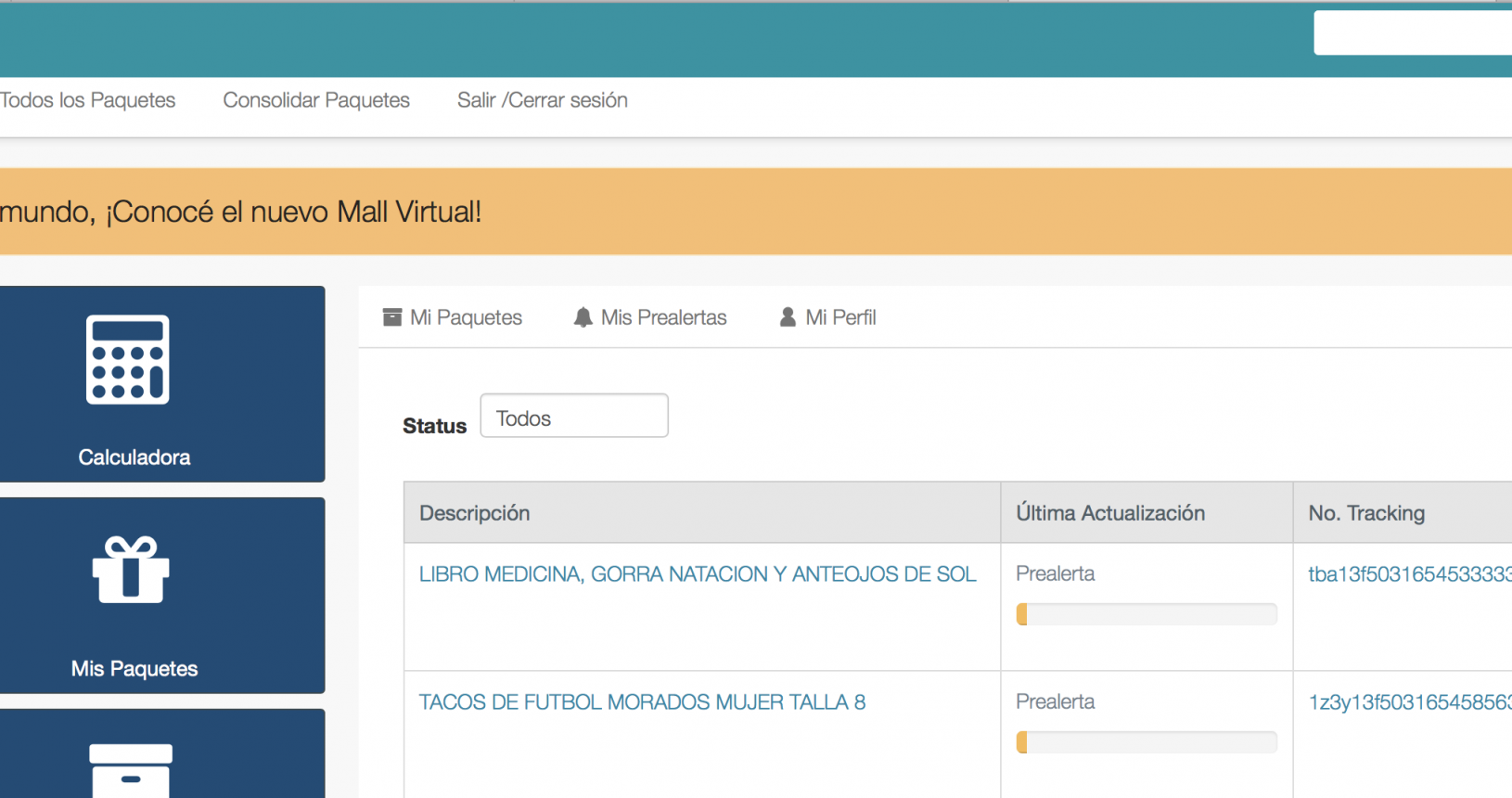
Task: Select Salir /Cerrar sesión
Action: coord(543,100)
